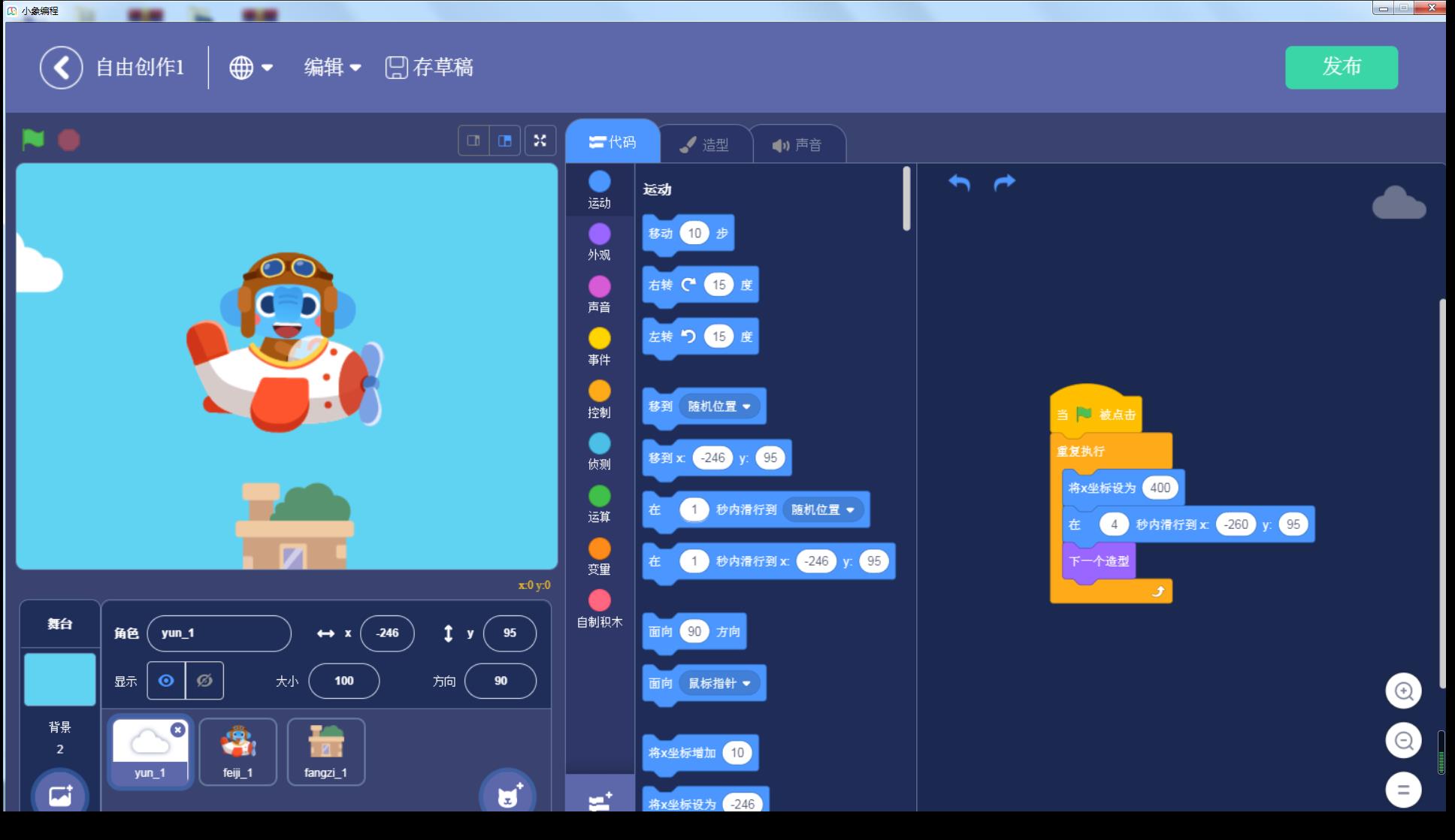Edit the sprite x field -246
1455x840 pixels.
pyautogui.click(x=387, y=633)
